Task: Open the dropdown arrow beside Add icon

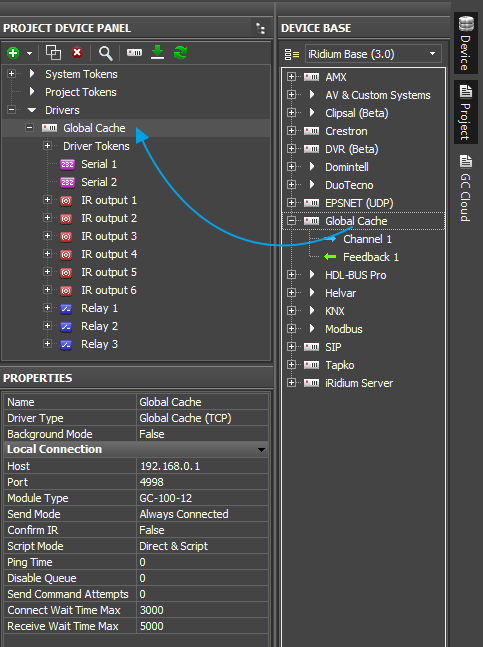Action: tap(29, 53)
